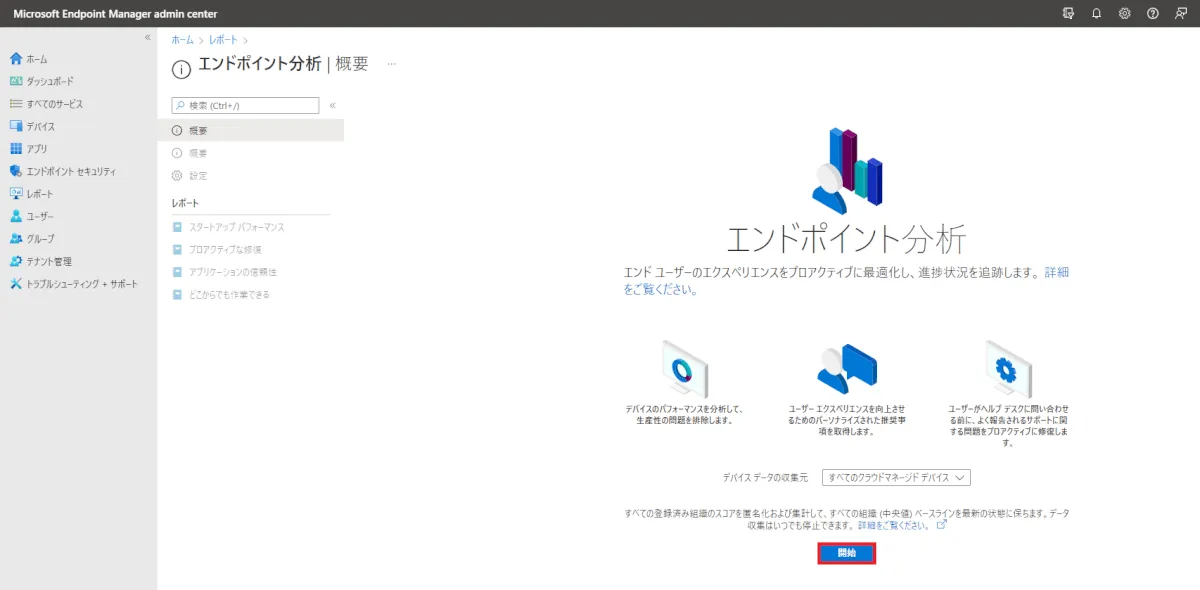Open the 詳細 link after 進捗状況を追跡します

tap(1056, 272)
